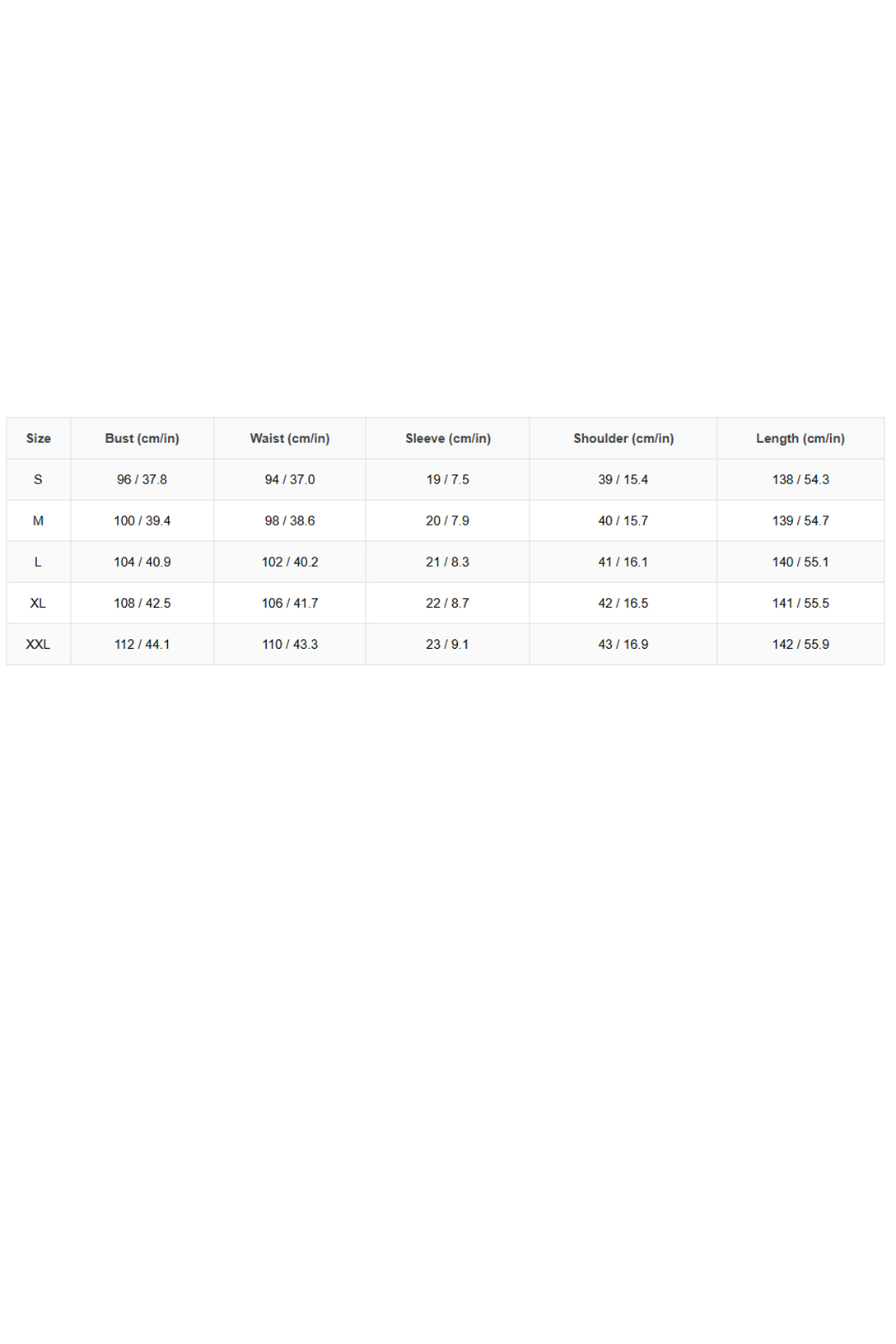The height and width of the screenshot is (1344, 896).
Task: Click the Shoulder (cm/in) column header
Action: (x=623, y=438)
